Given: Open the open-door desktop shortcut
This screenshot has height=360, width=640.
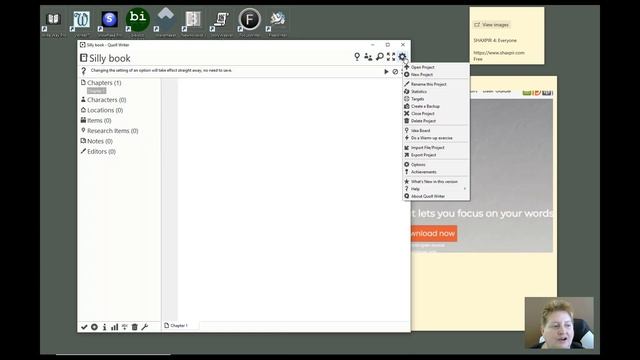Looking at the screenshot, I should point(193,22).
